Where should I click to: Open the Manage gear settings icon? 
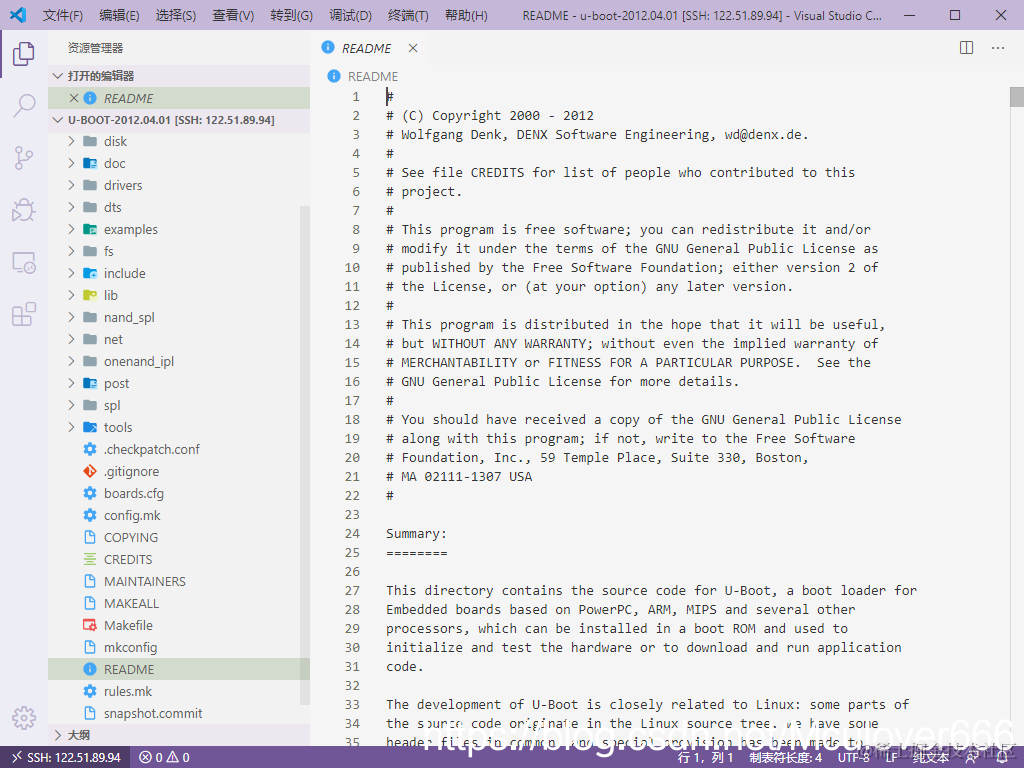(x=24, y=717)
